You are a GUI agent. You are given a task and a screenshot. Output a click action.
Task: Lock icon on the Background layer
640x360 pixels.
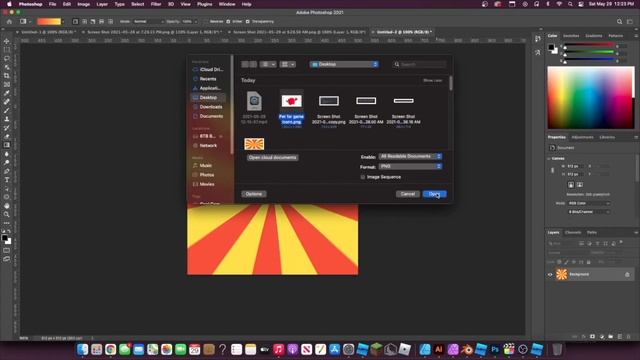tap(627, 275)
